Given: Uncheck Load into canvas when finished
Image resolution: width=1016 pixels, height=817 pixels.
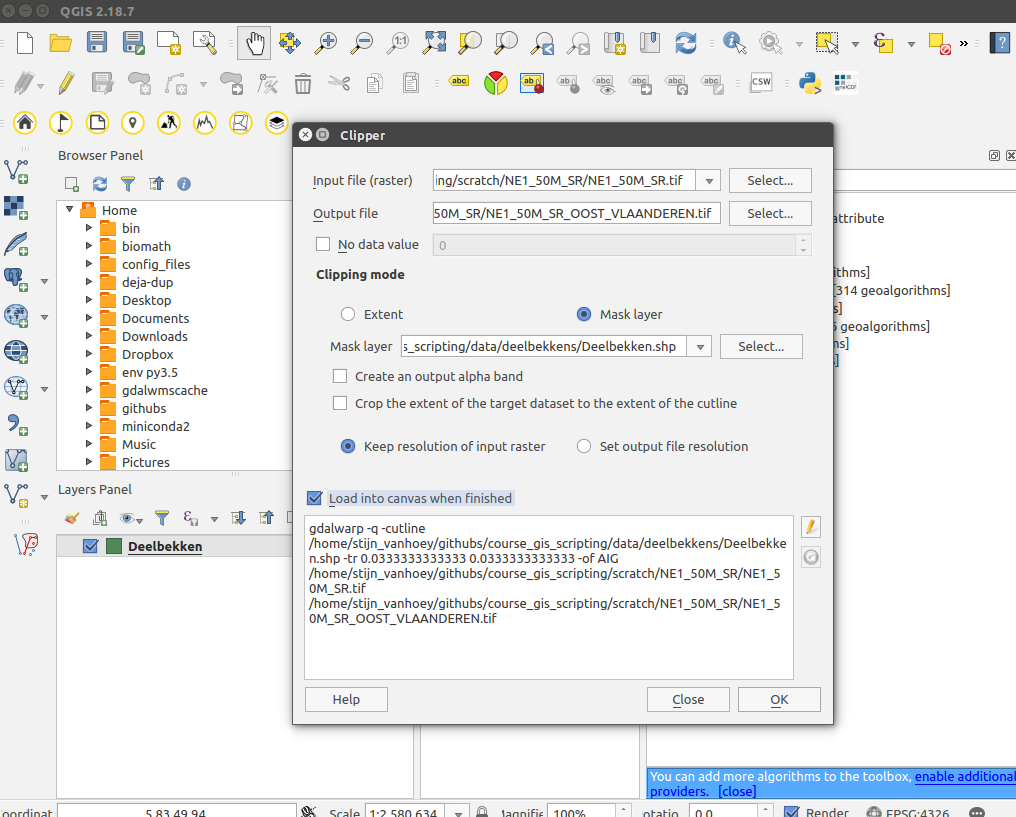Looking at the screenshot, I should 314,498.
